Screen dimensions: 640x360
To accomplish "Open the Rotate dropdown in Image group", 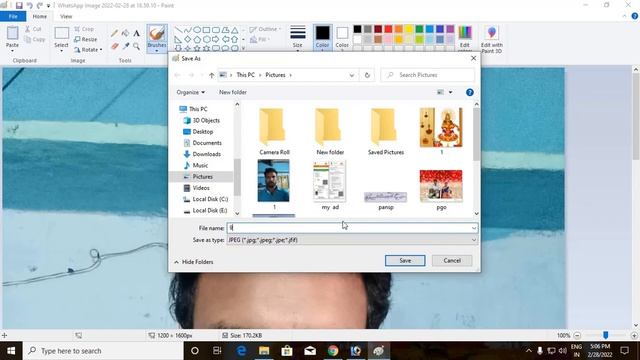I will [x=88, y=50].
